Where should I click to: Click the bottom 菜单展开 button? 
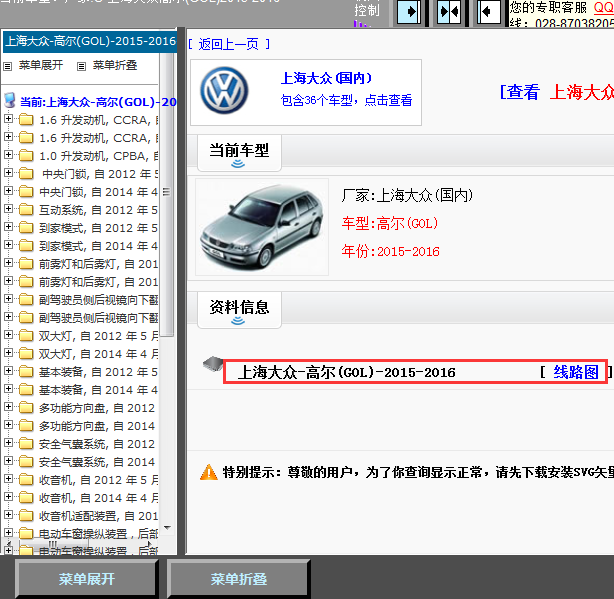87,579
